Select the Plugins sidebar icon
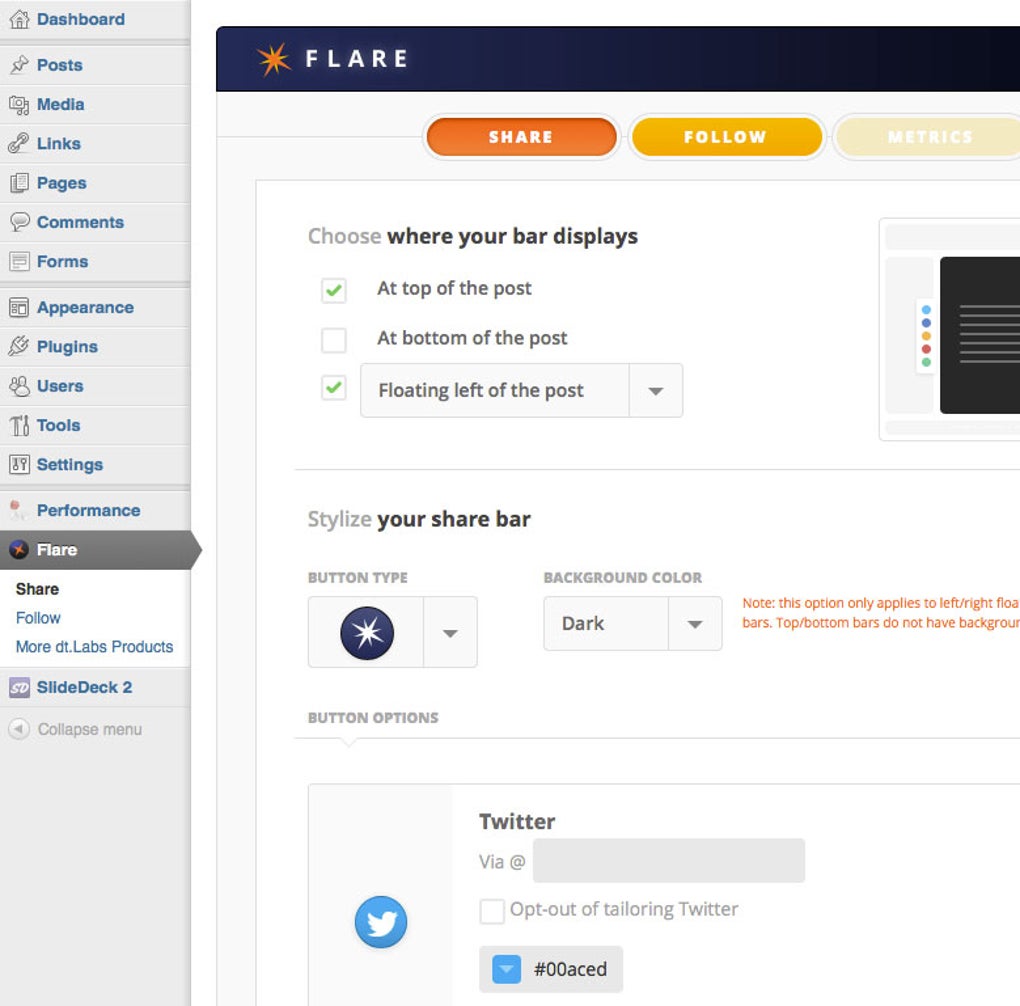This screenshot has width=1020, height=1006. (x=20, y=347)
